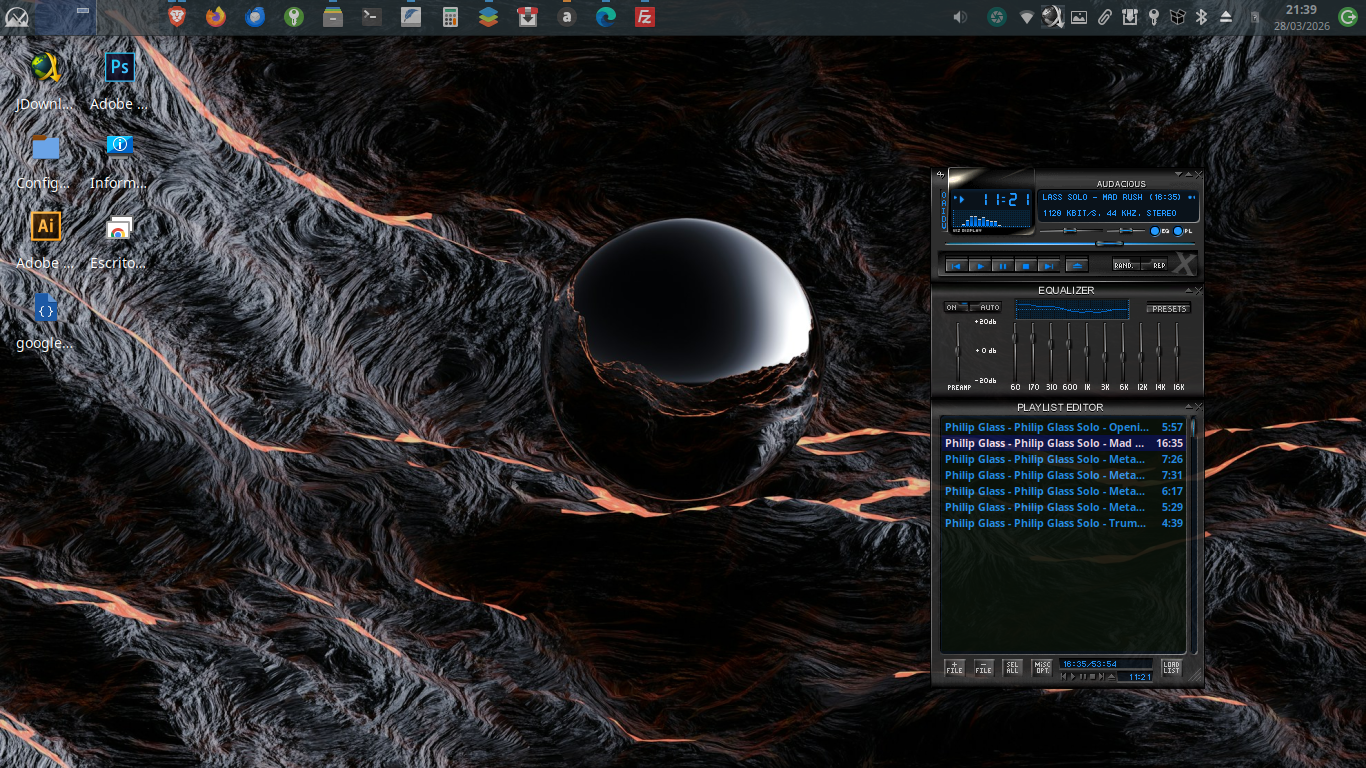Open the MISC OPT. playlist menu
The image size is (1366, 768).
click(x=1042, y=668)
